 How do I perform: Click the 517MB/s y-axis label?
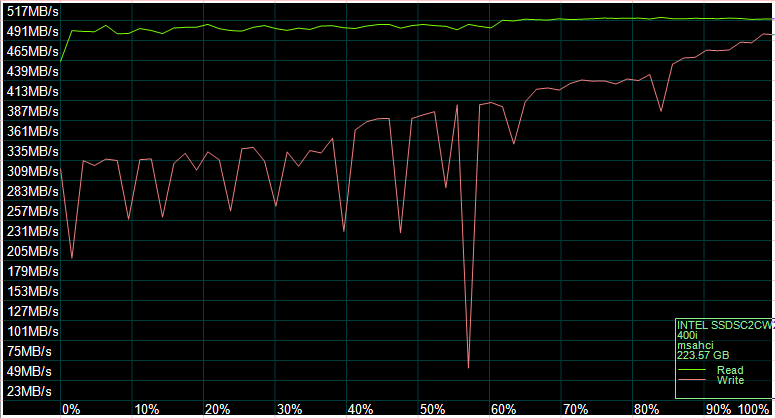[x=29, y=11]
